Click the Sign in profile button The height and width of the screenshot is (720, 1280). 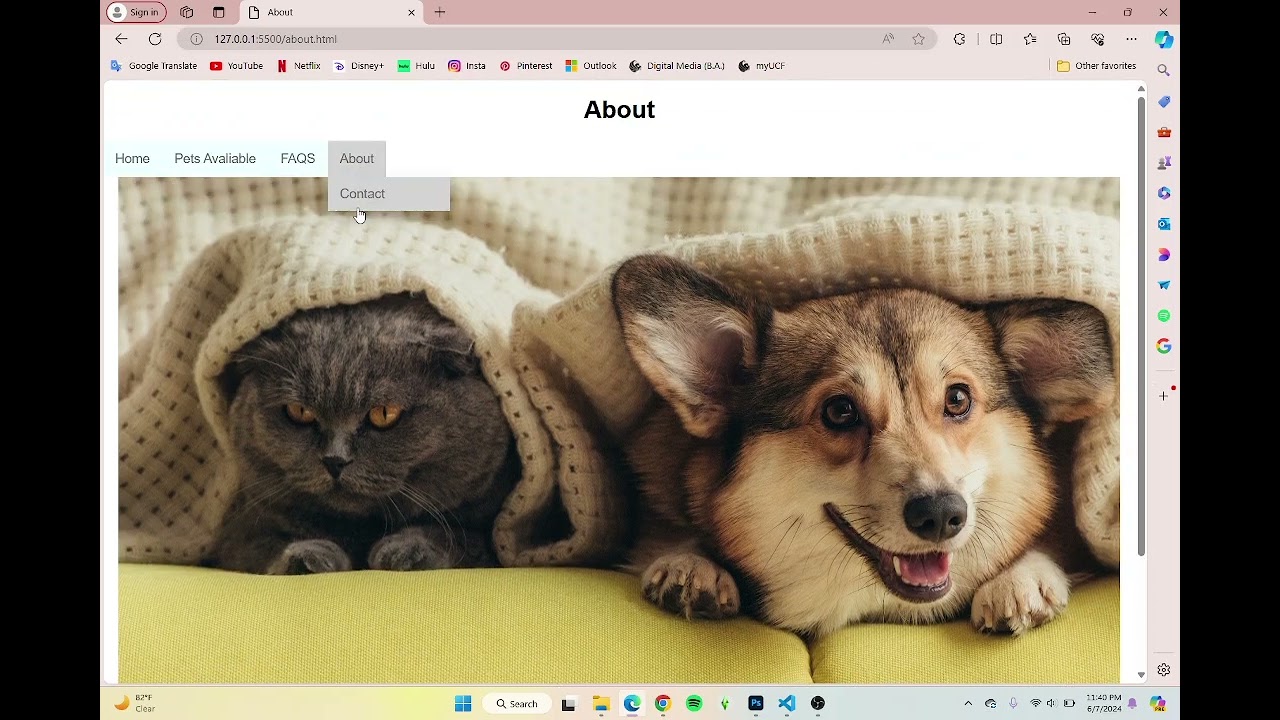[135, 13]
